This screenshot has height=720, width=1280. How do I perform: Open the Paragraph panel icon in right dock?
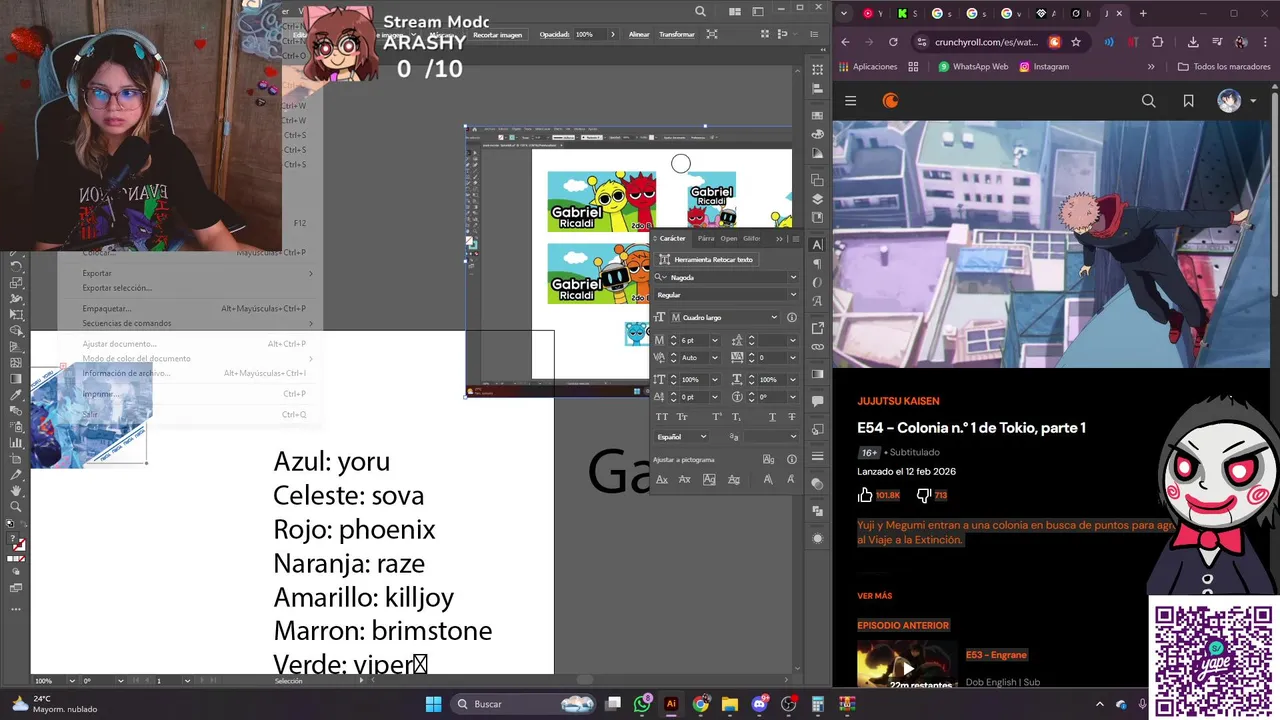(817, 264)
